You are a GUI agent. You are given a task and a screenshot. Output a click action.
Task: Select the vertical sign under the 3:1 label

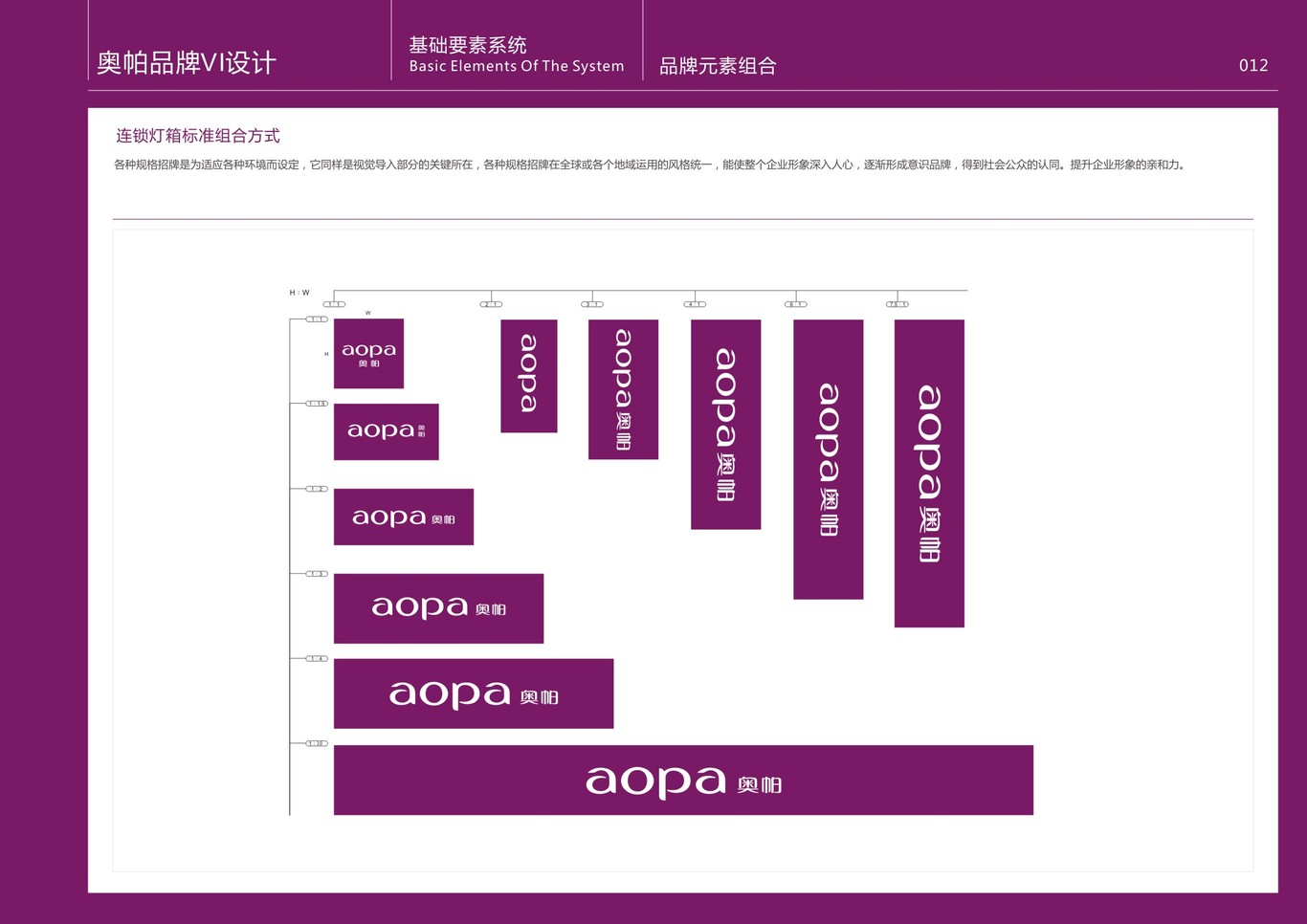click(623, 389)
